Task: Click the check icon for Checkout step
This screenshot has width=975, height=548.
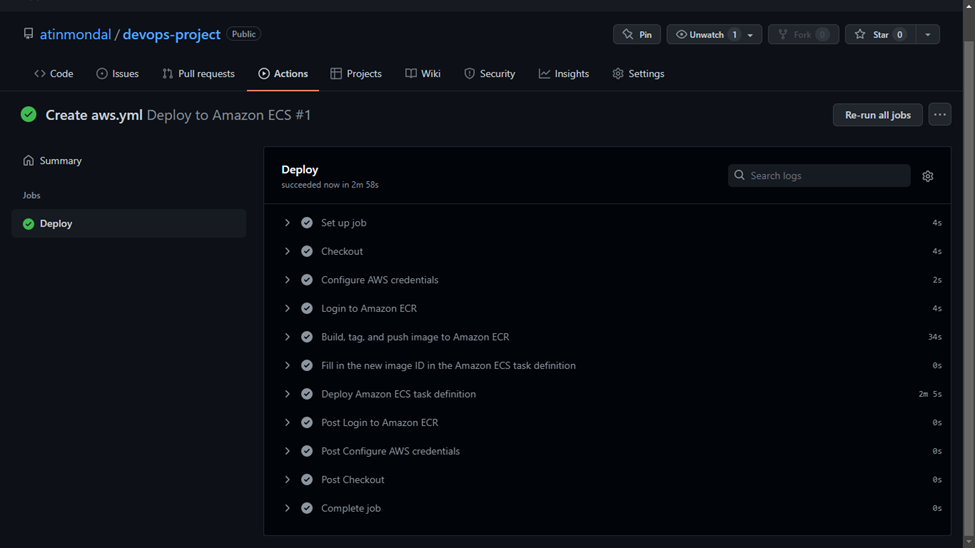Action: click(307, 251)
